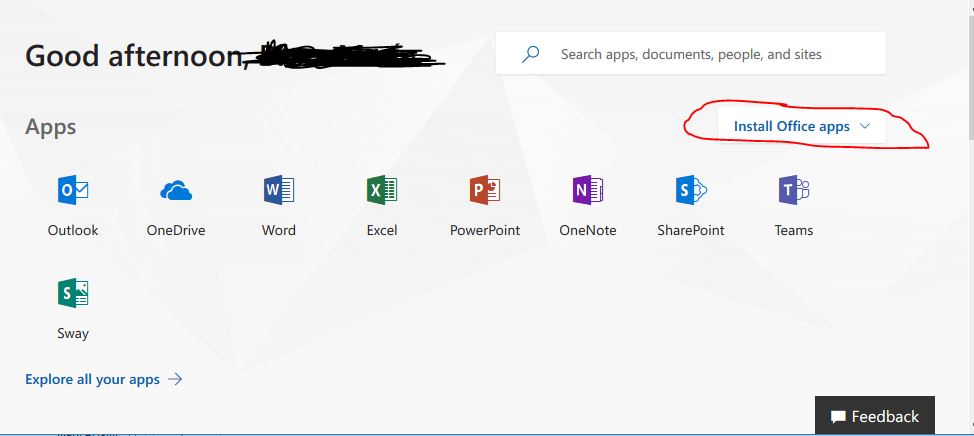Follow the Explore all your apps link
This screenshot has height=436, width=974.
click(104, 379)
